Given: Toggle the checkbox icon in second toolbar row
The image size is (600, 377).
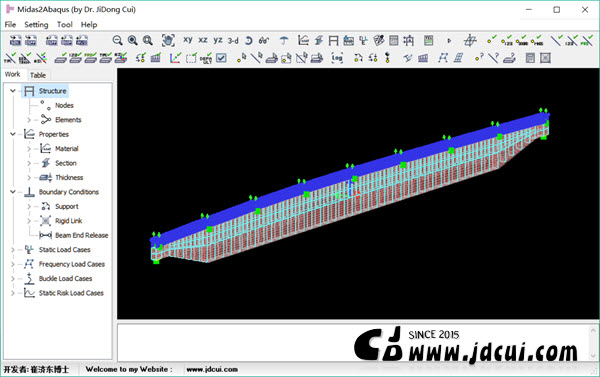Looking at the screenshot, I should click(221, 58).
